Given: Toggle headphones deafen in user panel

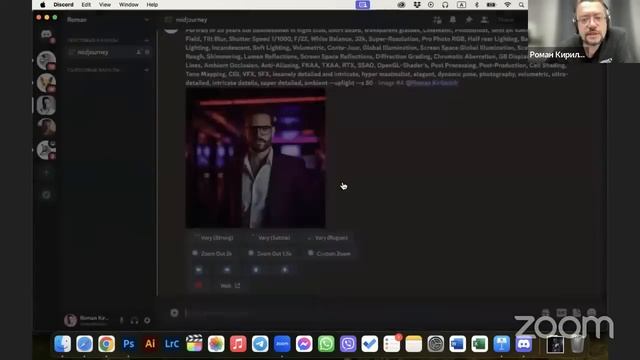Looking at the screenshot, I should tap(134, 320).
